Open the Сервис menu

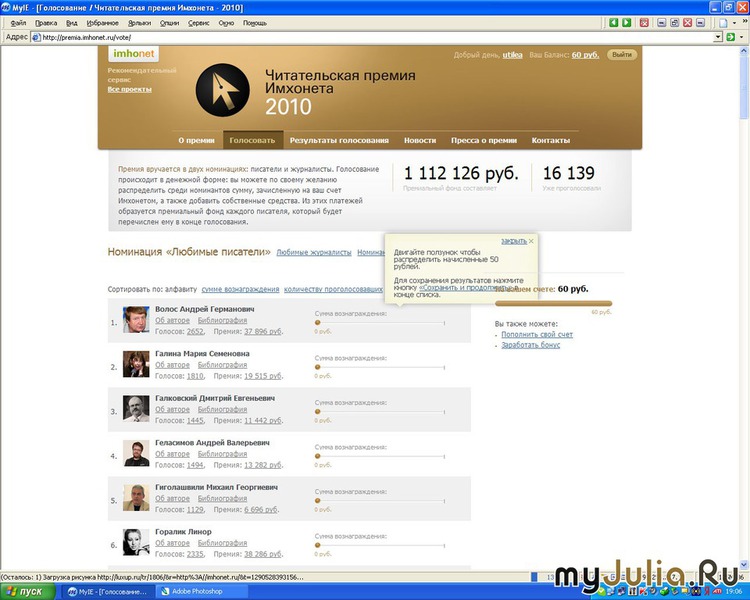pyautogui.click(x=199, y=23)
